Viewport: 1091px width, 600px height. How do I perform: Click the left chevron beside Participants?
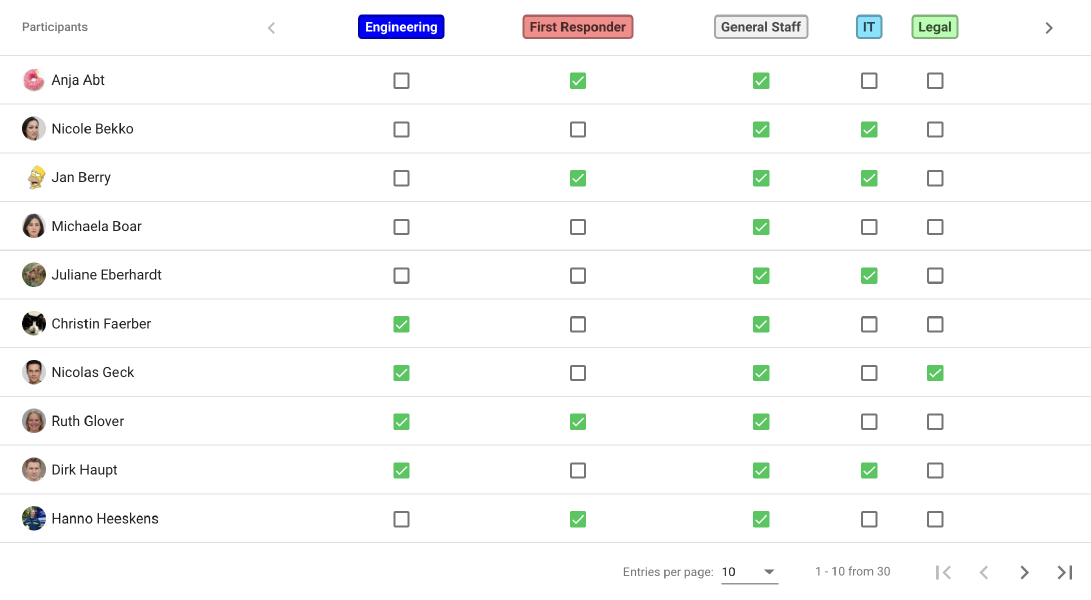coord(271,27)
